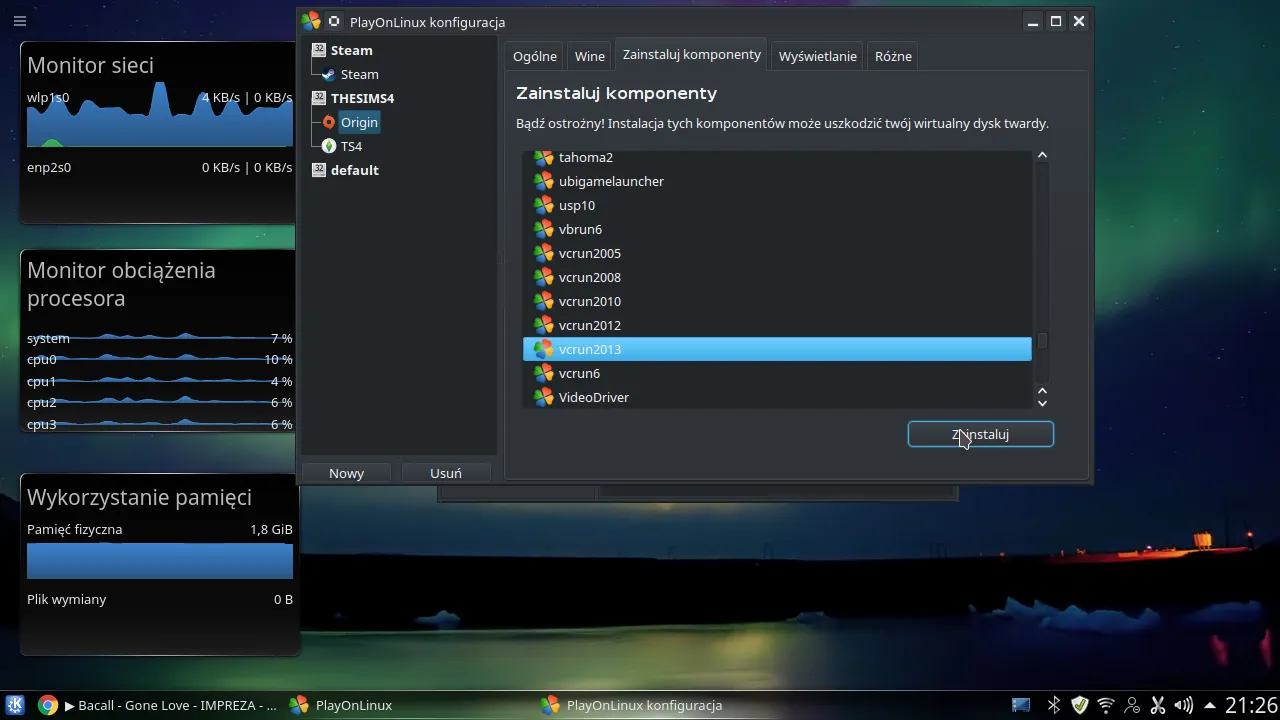This screenshot has width=1280, height=720.
Task: Select the vcrun2012 component
Action: (777, 325)
